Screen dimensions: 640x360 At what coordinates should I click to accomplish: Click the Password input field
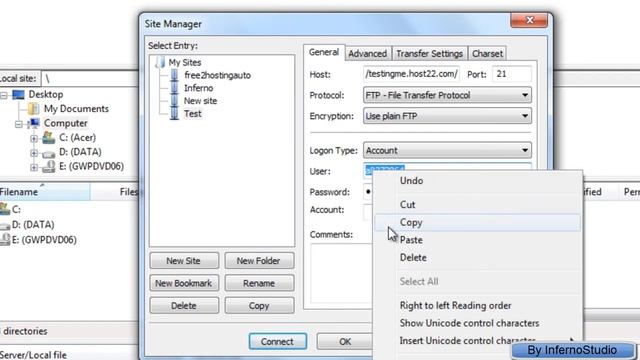point(368,192)
